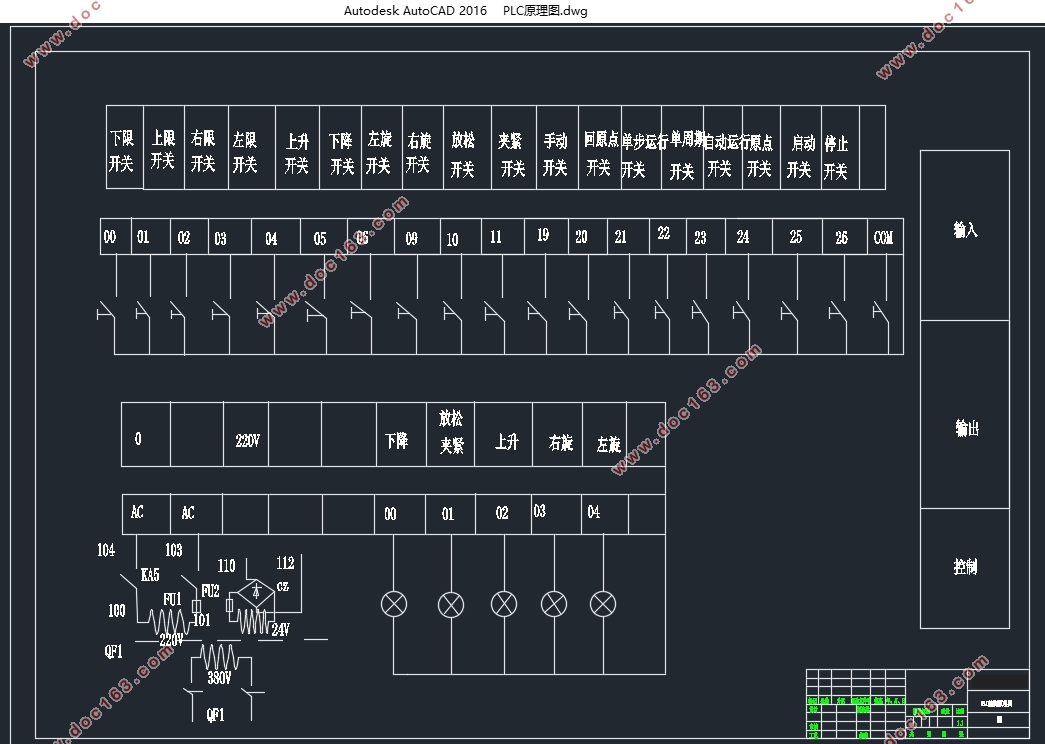Select the 输出 section label
Screen dimensions: 1045x744
click(967, 428)
